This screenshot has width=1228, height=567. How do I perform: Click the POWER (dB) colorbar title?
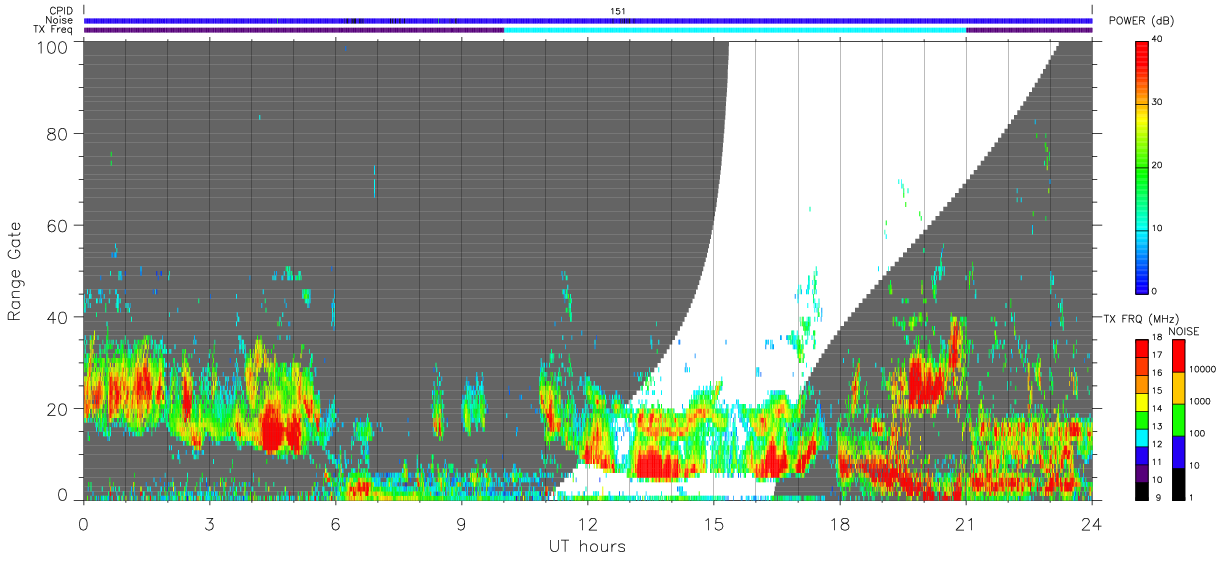1142,21
